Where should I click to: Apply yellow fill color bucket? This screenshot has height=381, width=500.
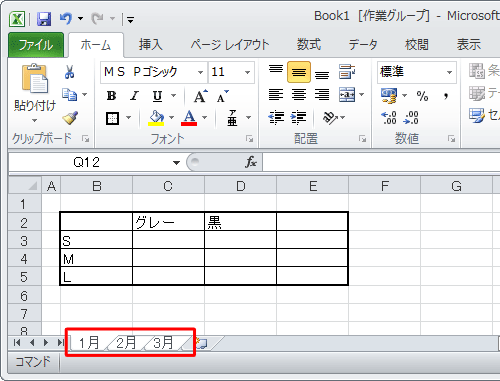[x=156, y=118]
